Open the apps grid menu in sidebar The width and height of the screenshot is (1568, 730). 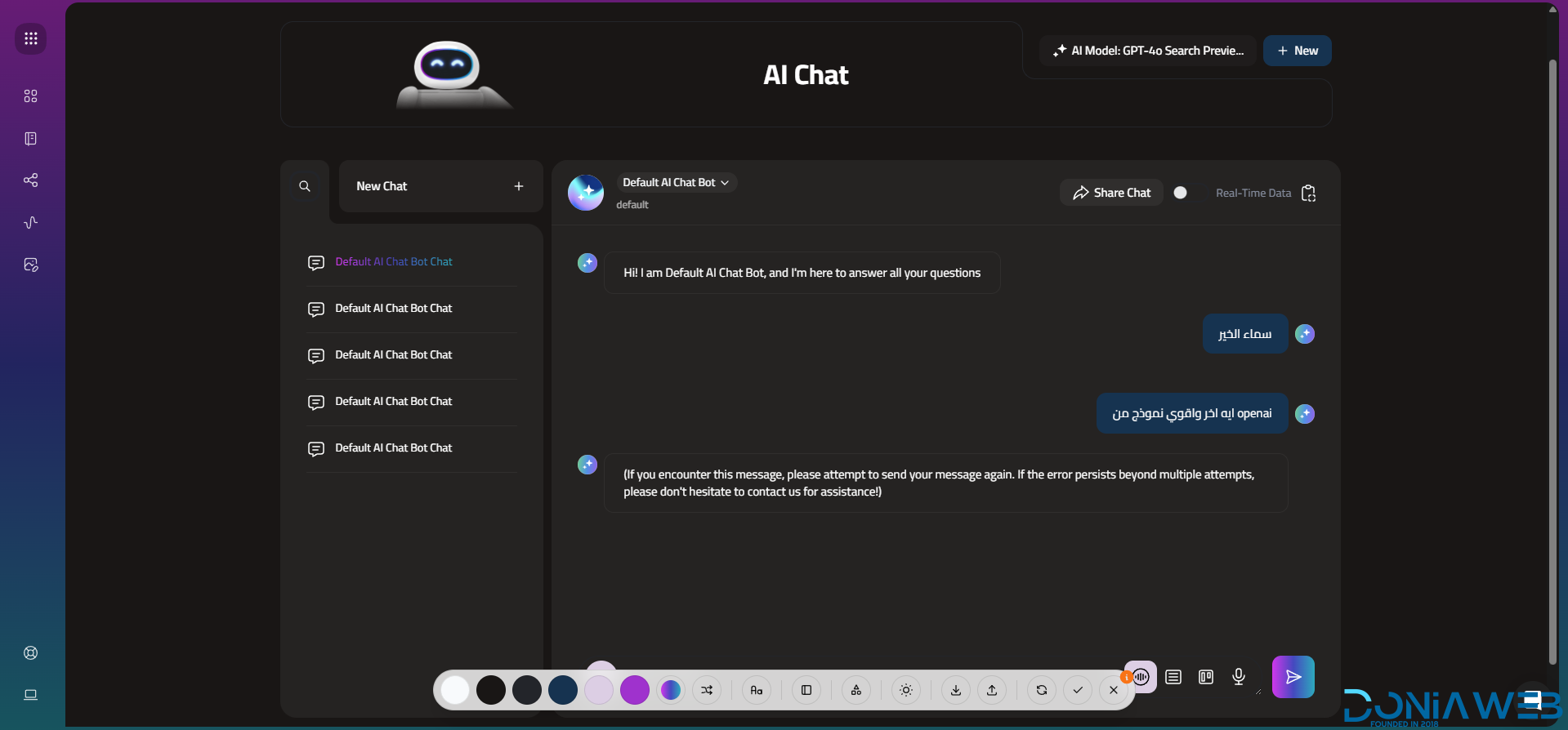tap(31, 38)
